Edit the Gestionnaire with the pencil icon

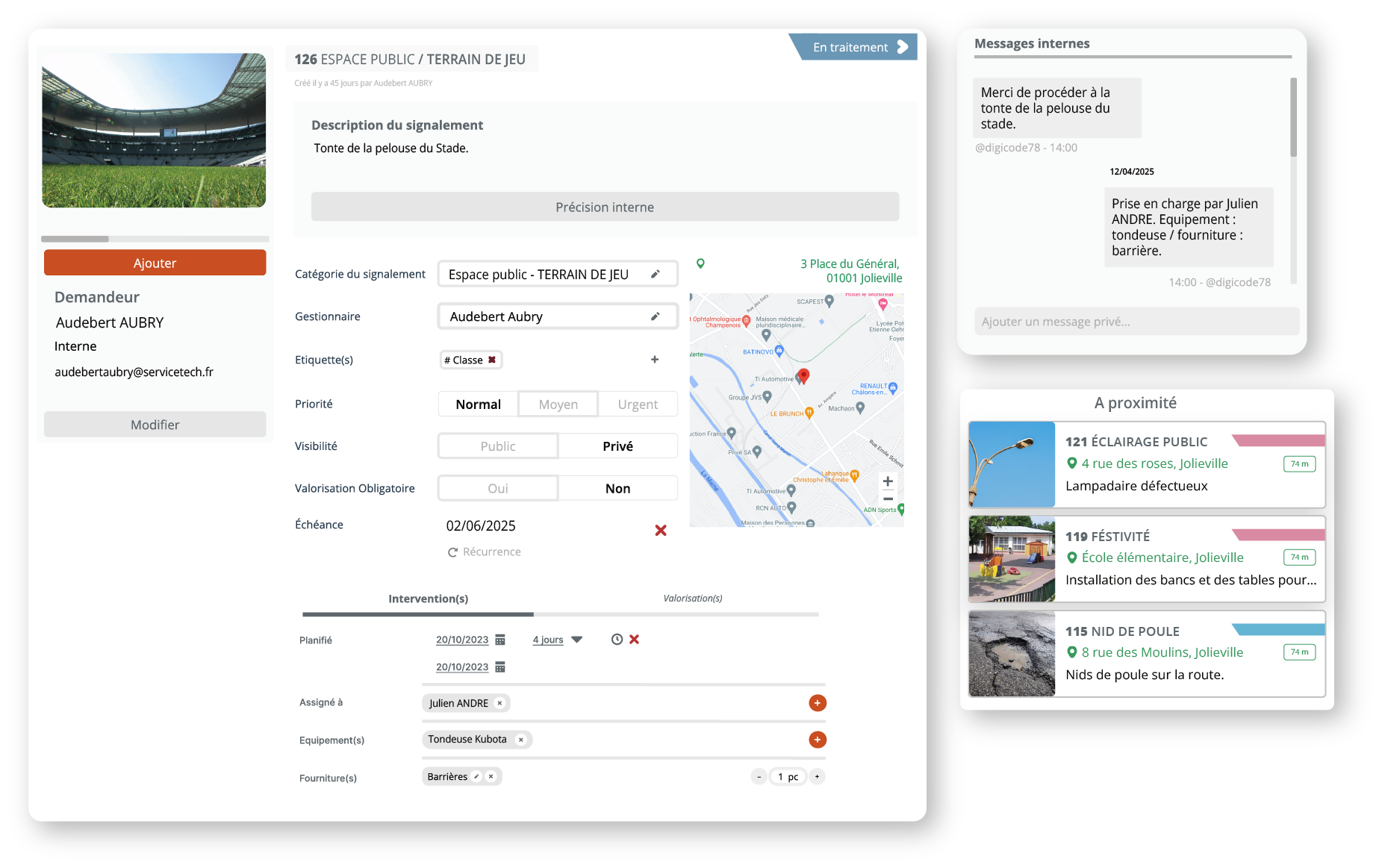655,316
